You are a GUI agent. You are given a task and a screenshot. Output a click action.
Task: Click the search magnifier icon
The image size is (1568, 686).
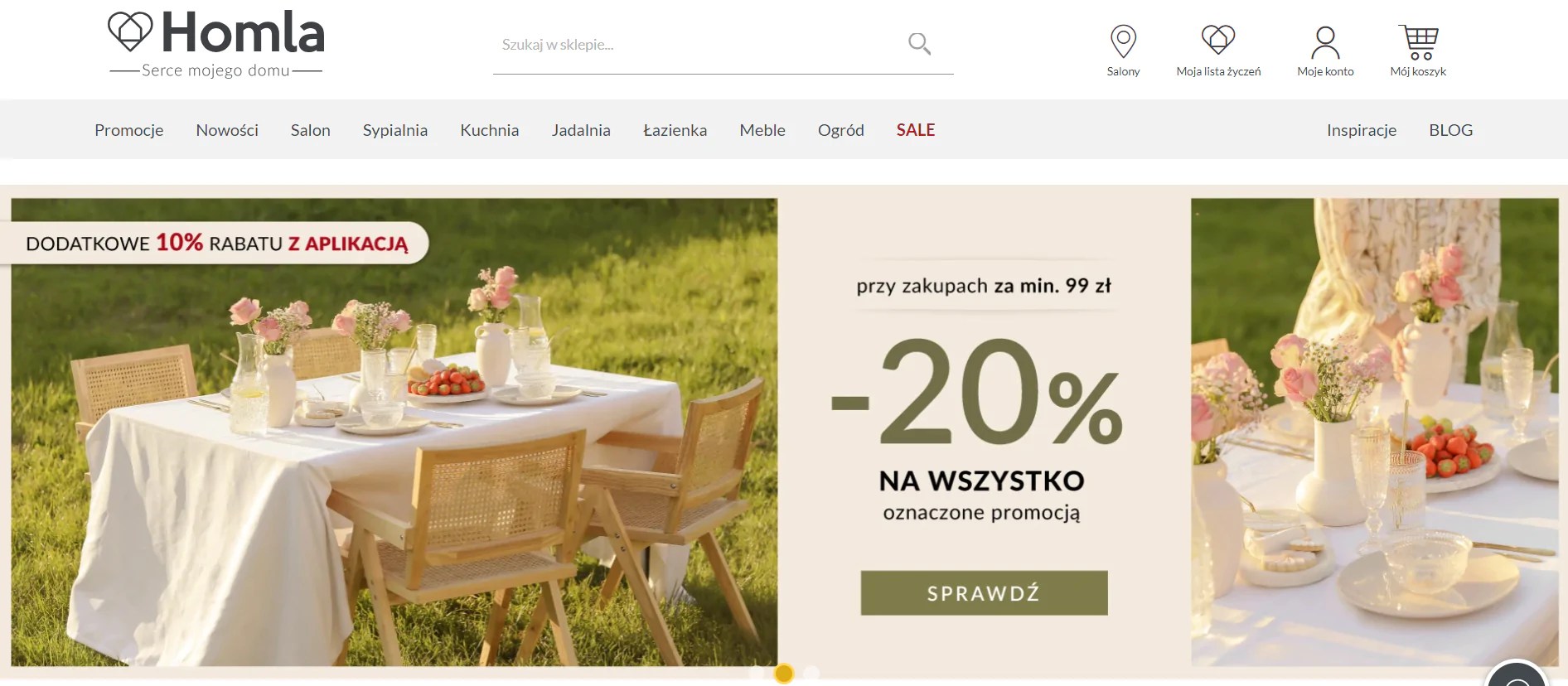[x=919, y=44]
